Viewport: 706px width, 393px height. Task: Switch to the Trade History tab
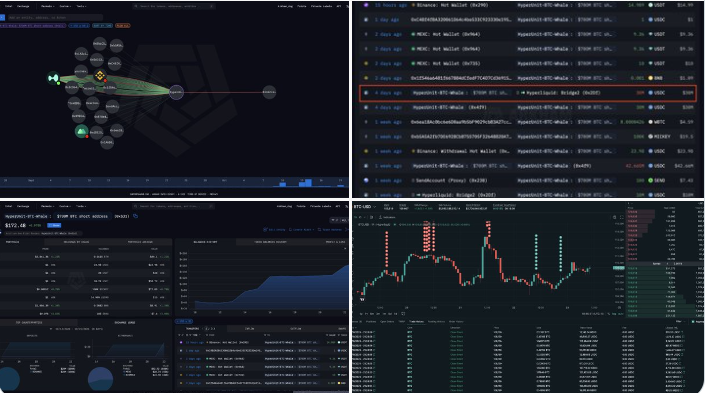[416, 321]
